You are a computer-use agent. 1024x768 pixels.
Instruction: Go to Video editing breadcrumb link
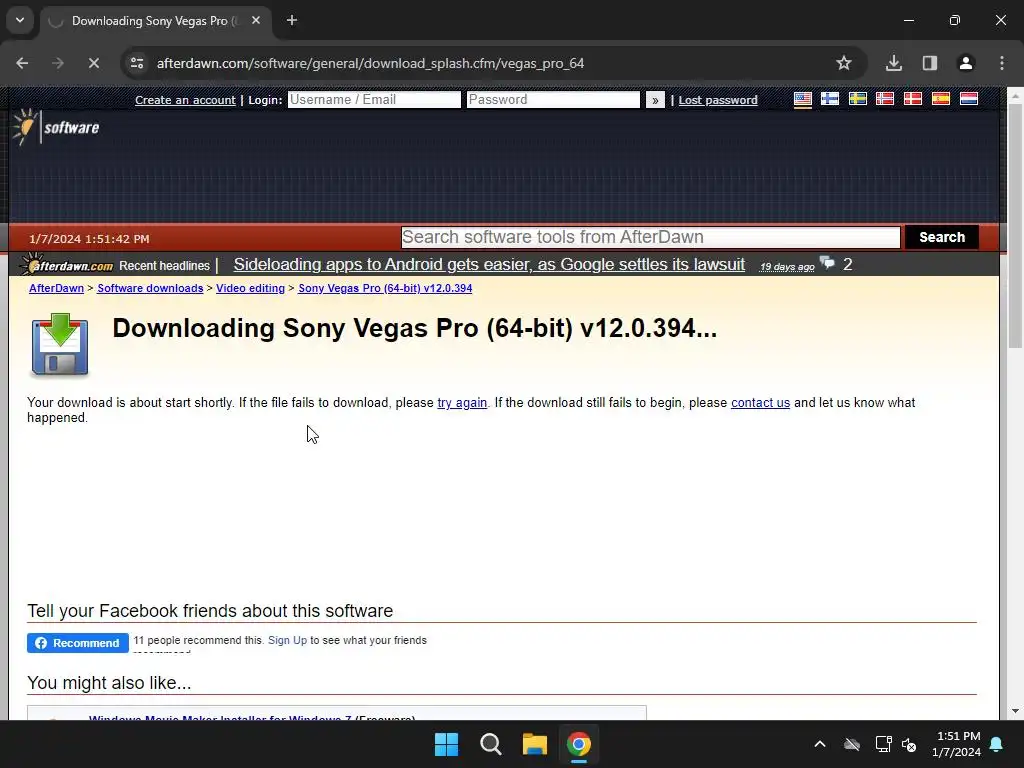(x=250, y=288)
